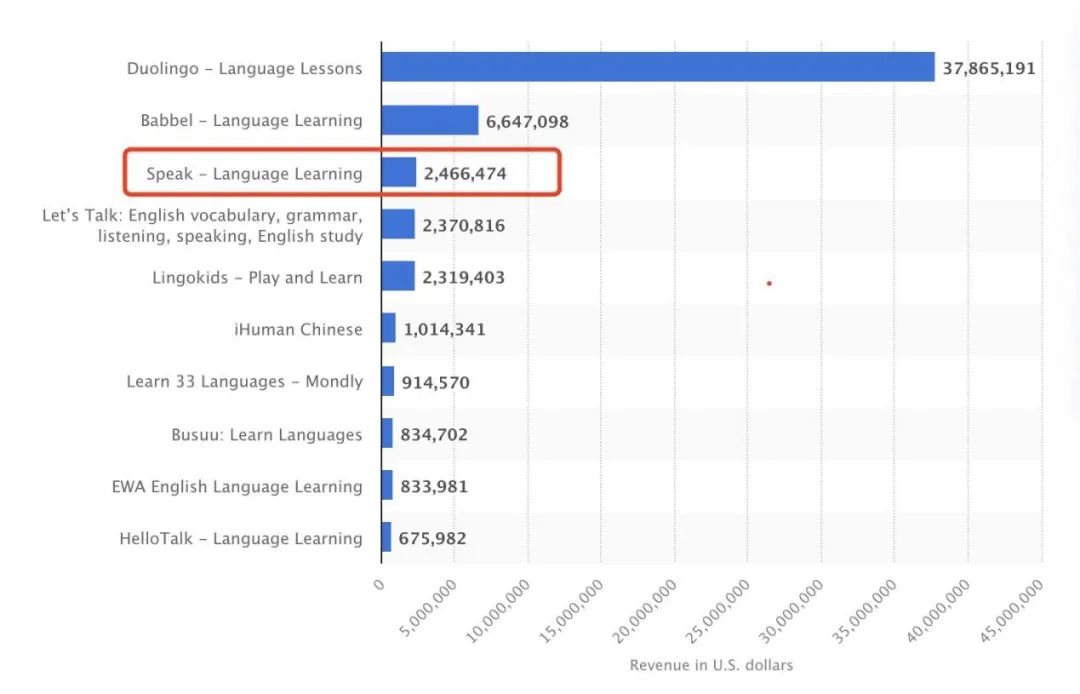The height and width of the screenshot is (694, 1080).
Task: Click the small red dot on chart
Action: (769, 284)
